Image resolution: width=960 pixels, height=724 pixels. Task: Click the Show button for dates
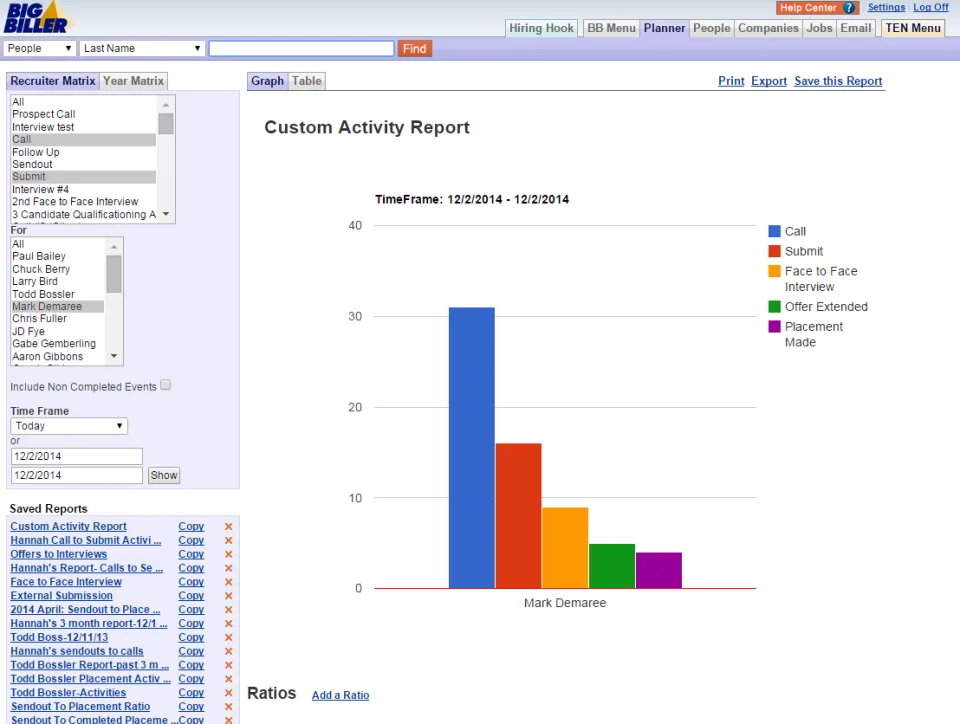coord(164,475)
